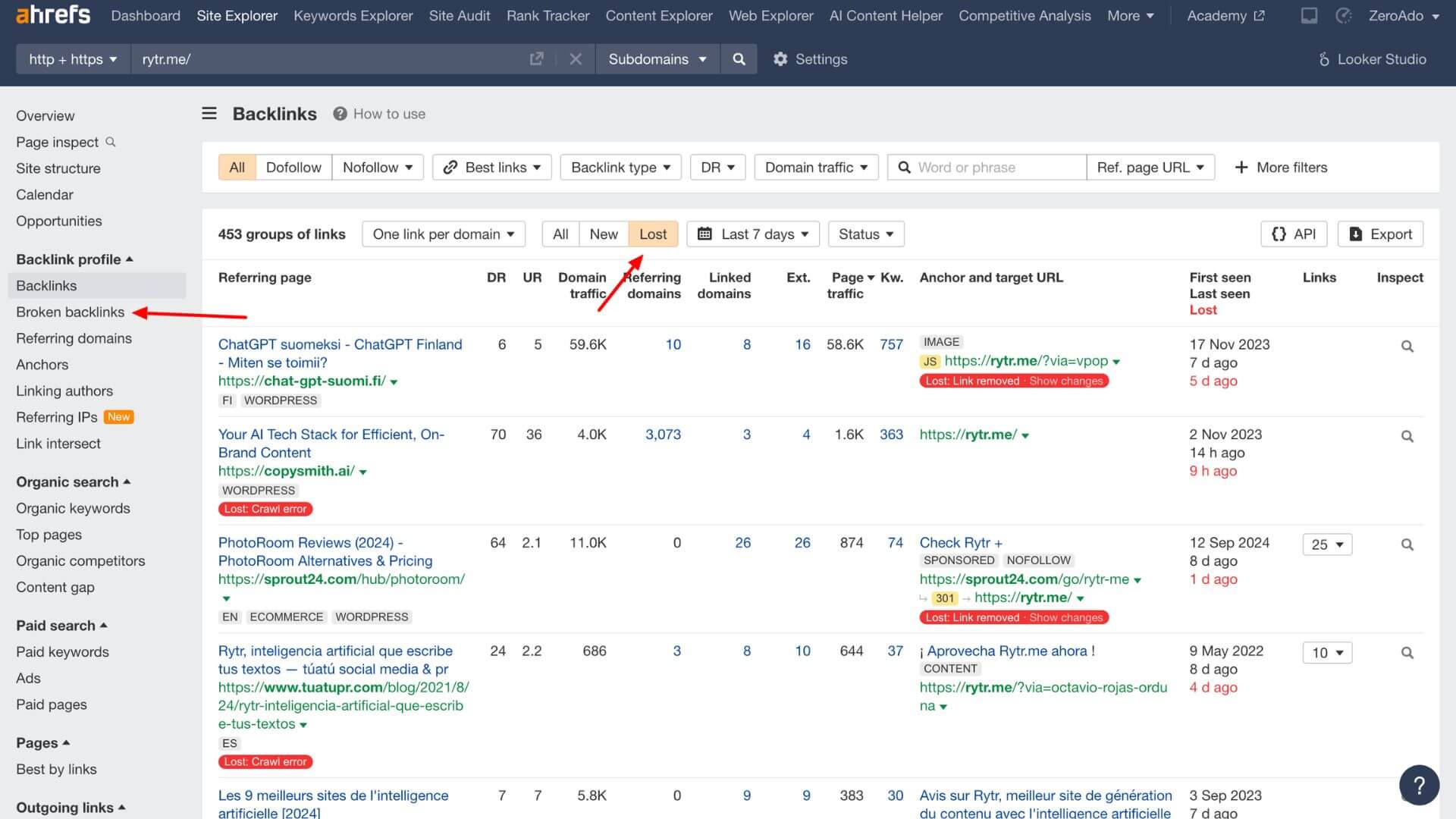Open the Status dropdown
This screenshot has height=819, width=1456.
point(866,234)
